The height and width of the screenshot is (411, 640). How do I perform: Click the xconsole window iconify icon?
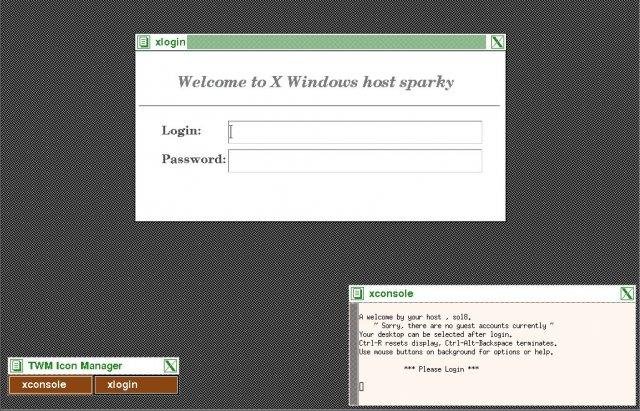pos(358,293)
